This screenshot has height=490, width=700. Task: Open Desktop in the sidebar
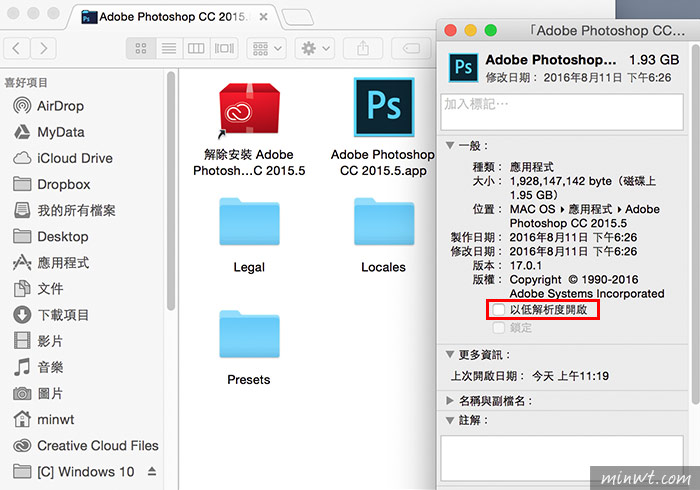tap(50, 237)
